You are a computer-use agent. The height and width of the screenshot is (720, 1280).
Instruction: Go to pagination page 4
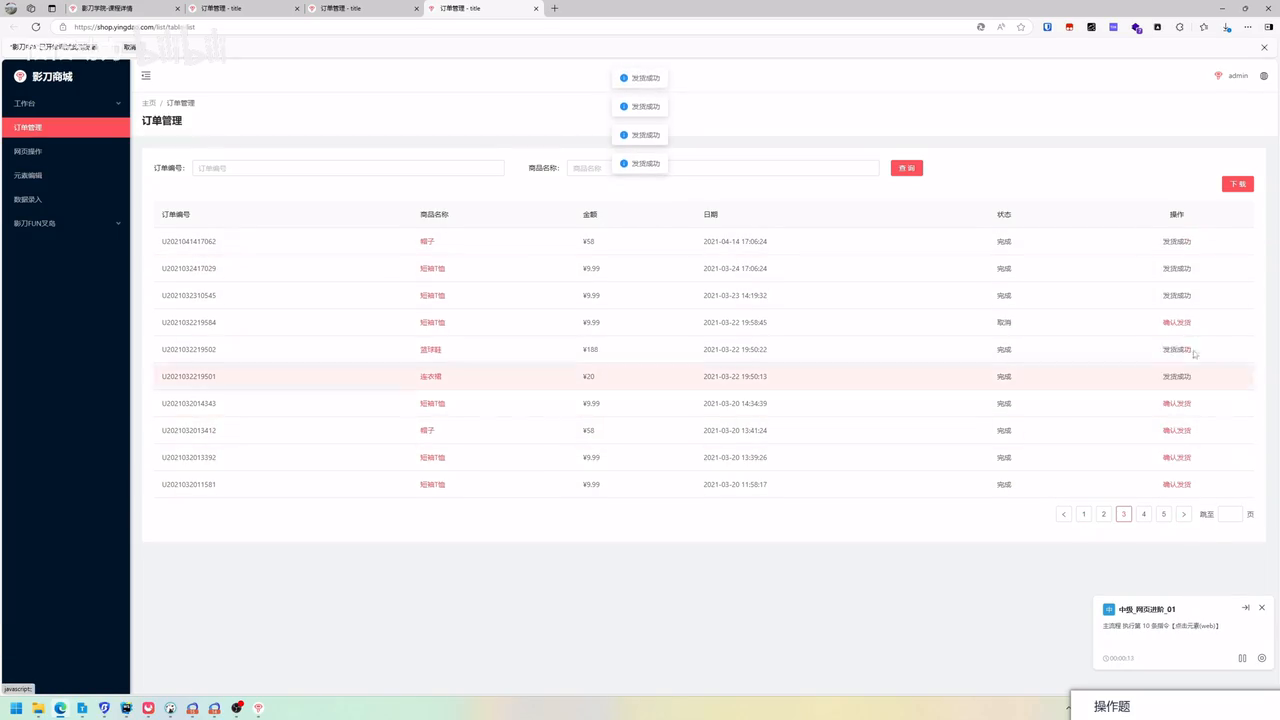click(x=1144, y=514)
